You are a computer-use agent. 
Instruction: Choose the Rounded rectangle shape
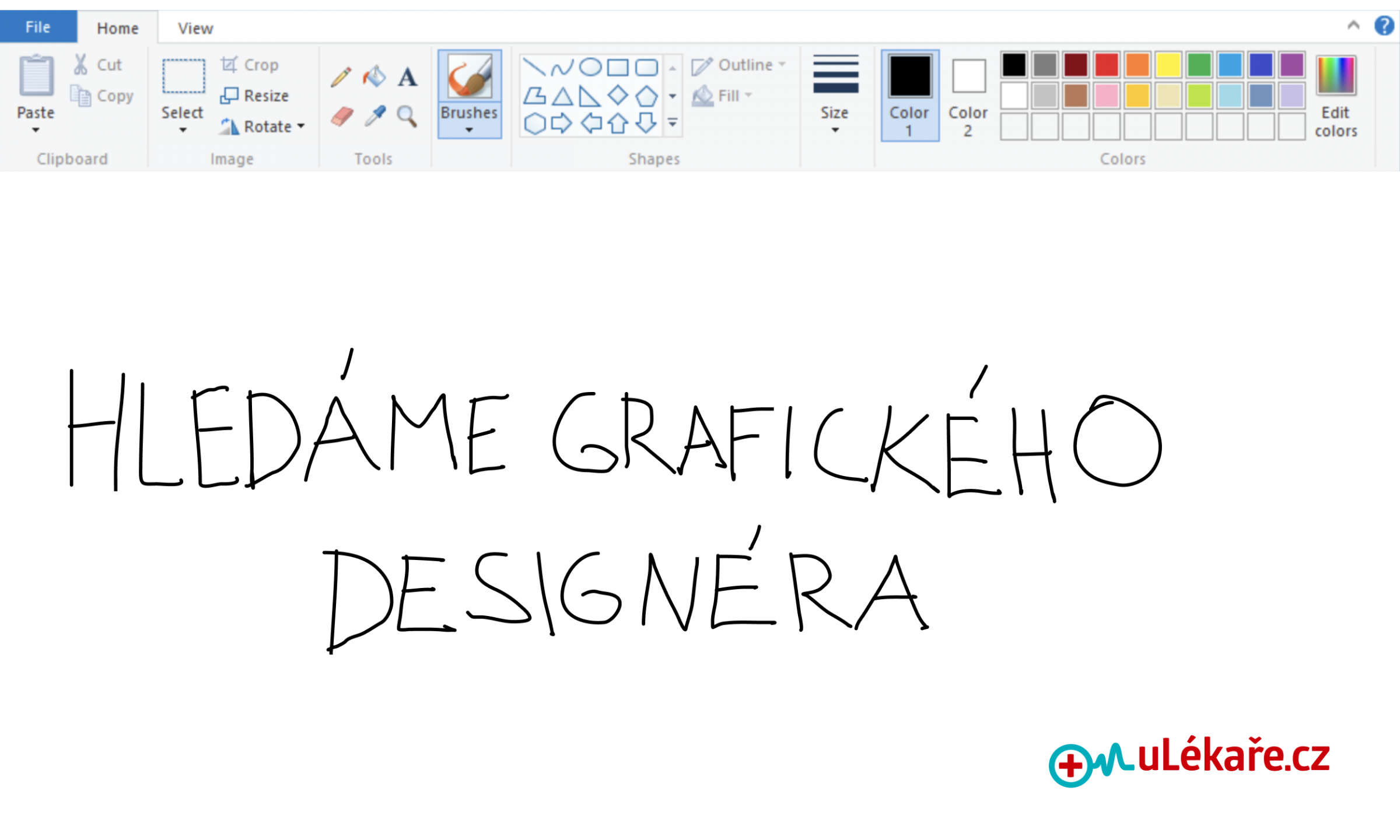tap(646, 67)
